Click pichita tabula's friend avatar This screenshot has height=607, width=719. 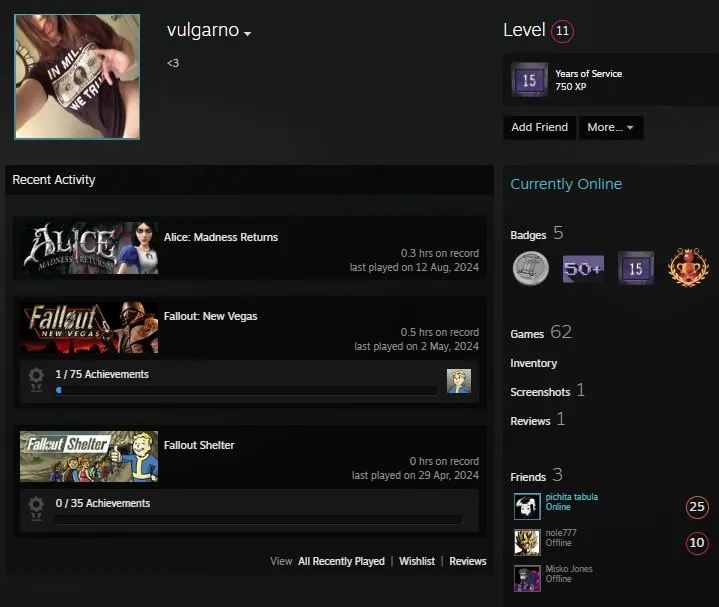pyautogui.click(x=527, y=507)
